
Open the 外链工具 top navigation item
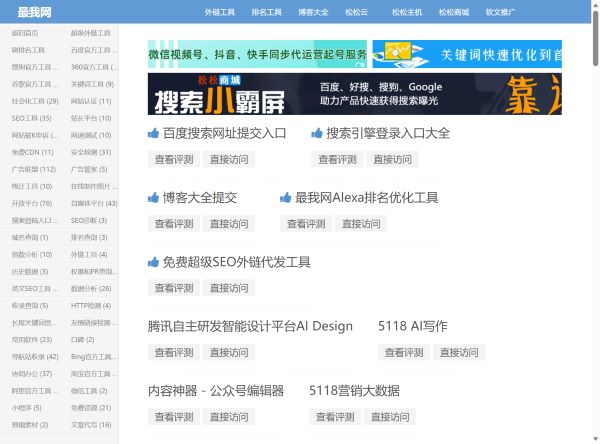[219, 14]
